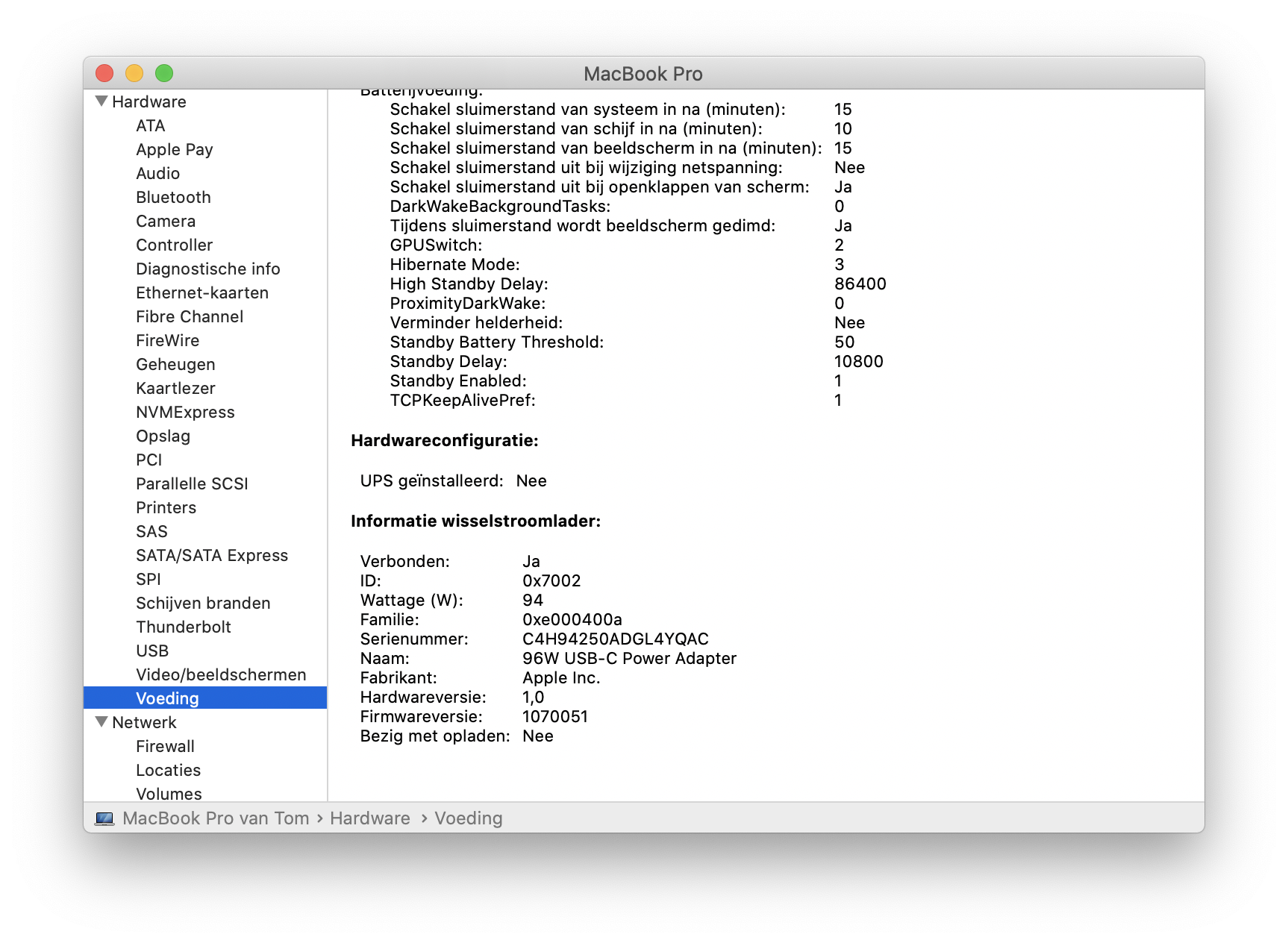Select Fibre Channel in the sidebar

click(190, 316)
